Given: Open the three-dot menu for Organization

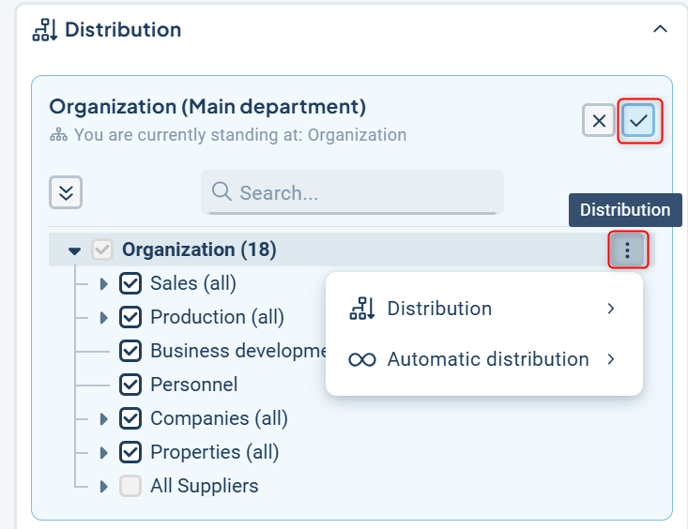Looking at the screenshot, I should 628,250.
